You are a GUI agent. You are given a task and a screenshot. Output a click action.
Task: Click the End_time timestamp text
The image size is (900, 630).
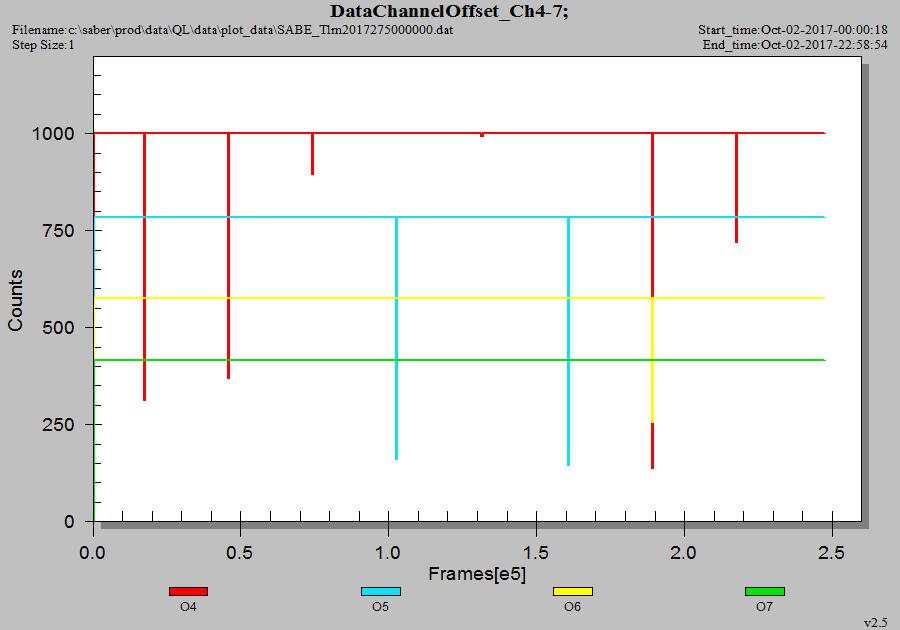coord(795,45)
